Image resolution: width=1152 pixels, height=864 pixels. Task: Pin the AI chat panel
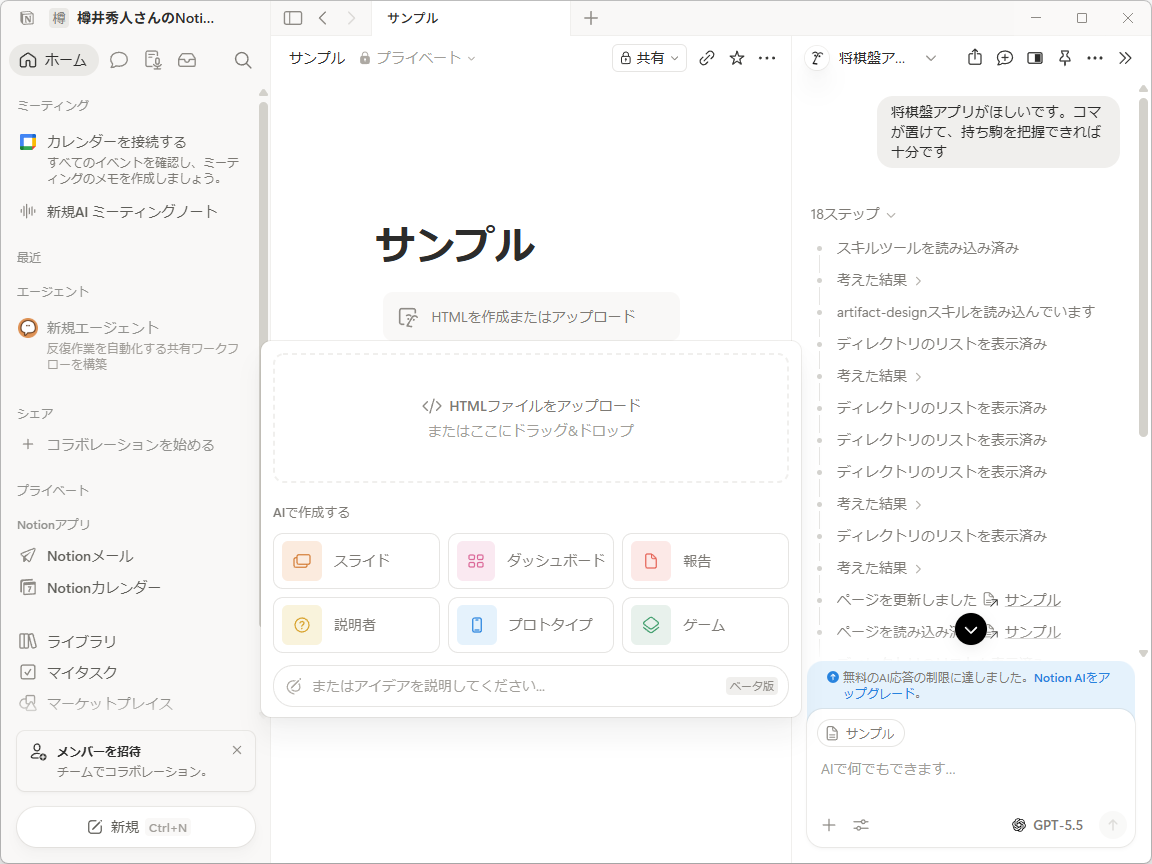coord(1065,58)
